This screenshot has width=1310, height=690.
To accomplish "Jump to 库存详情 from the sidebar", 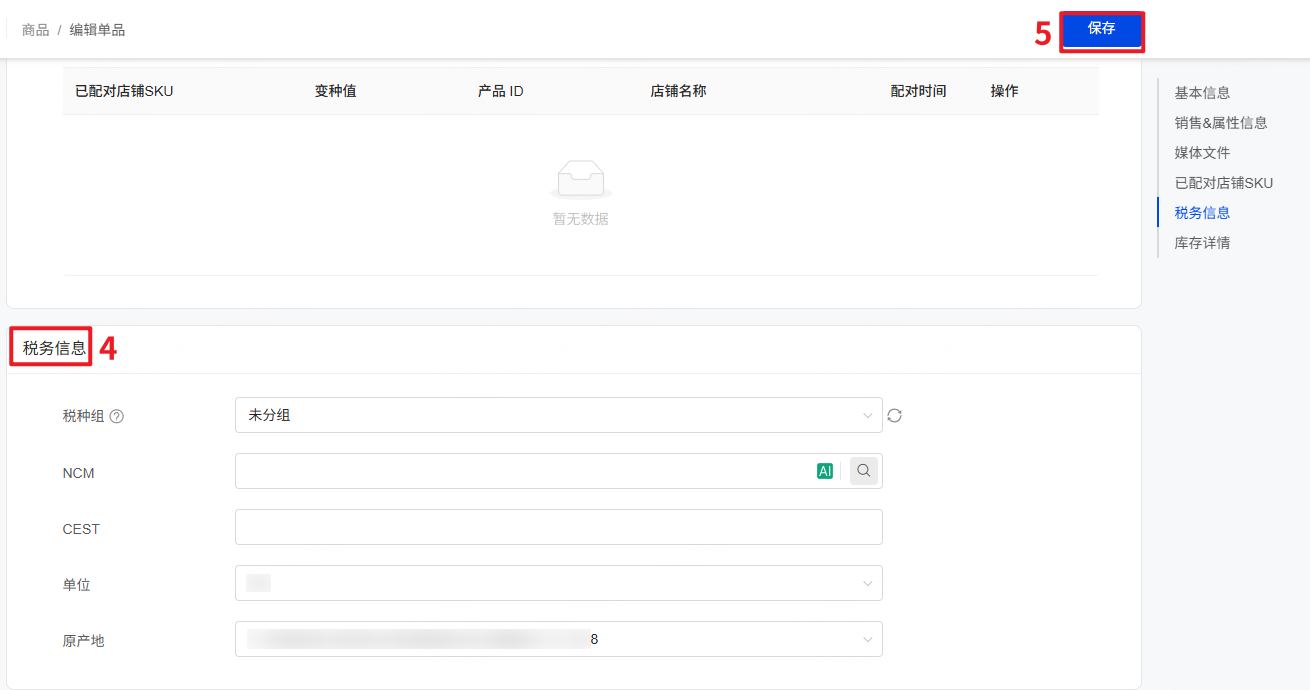I will coord(1202,243).
